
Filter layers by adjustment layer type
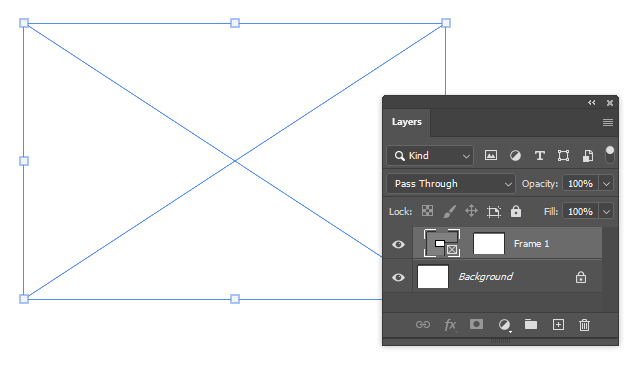tap(515, 156)
